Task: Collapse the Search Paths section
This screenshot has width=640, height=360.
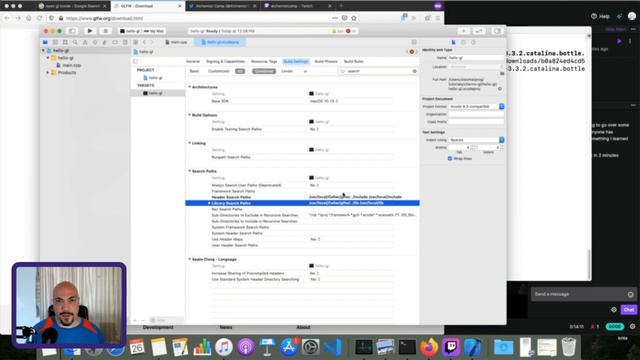Action: (x=189, y=171)
